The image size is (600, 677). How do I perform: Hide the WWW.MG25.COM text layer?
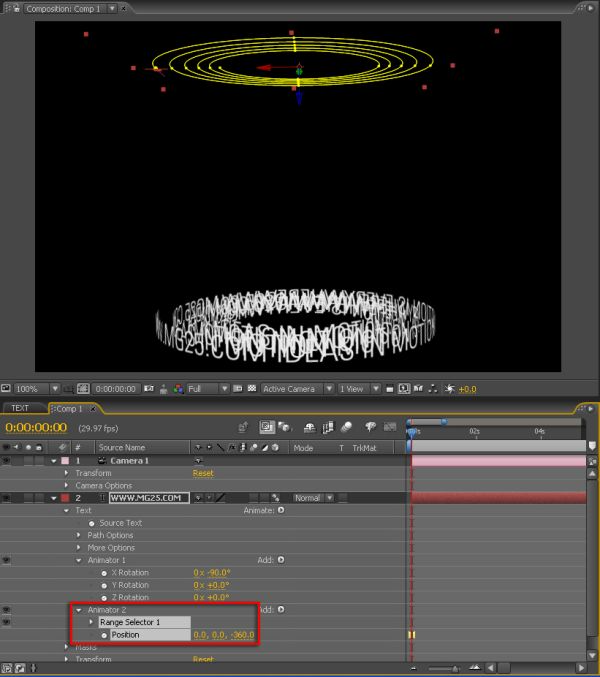coord(6,498)
